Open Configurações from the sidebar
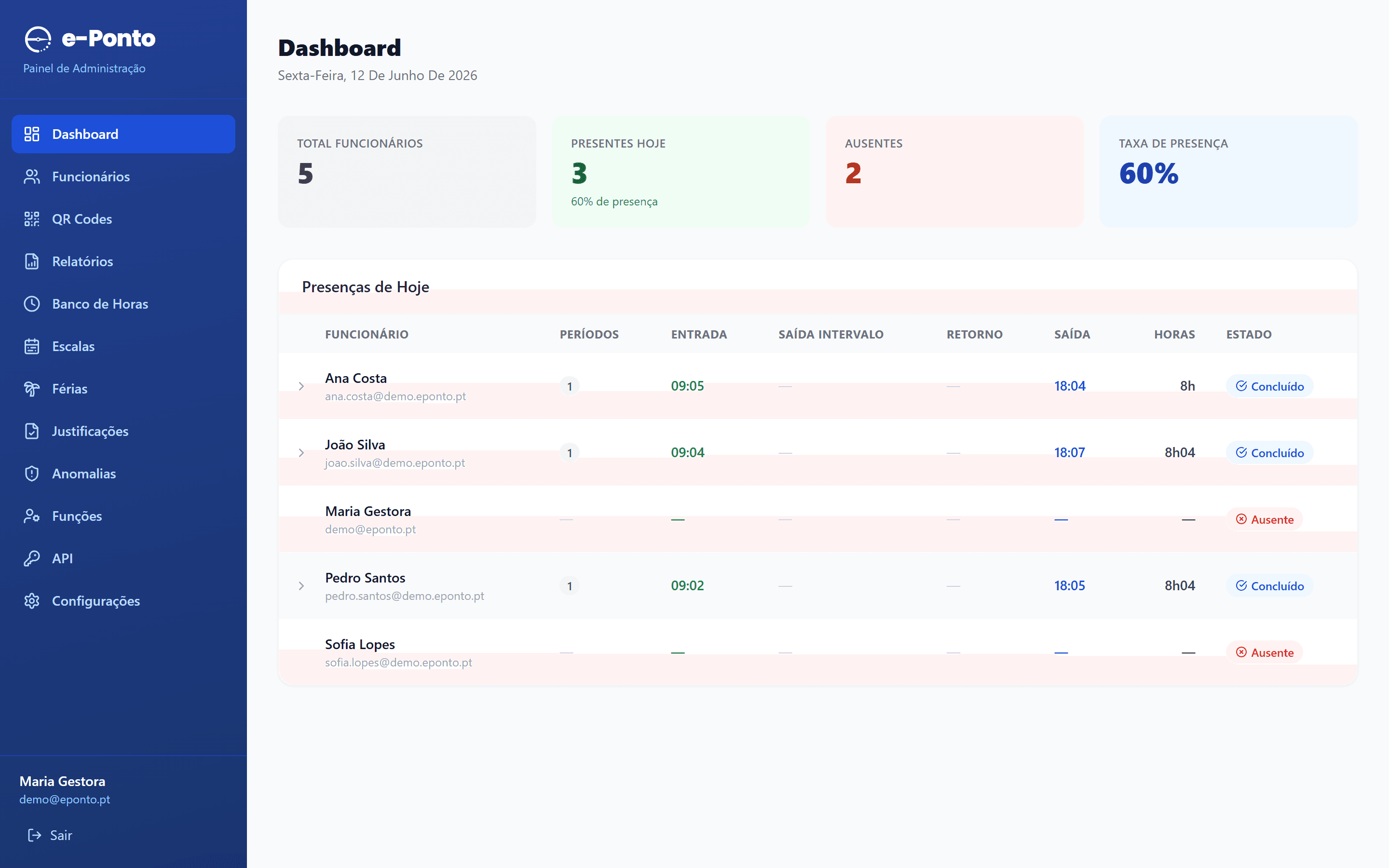Screen dimensions: 1389x868 click(x=123, y=601)
